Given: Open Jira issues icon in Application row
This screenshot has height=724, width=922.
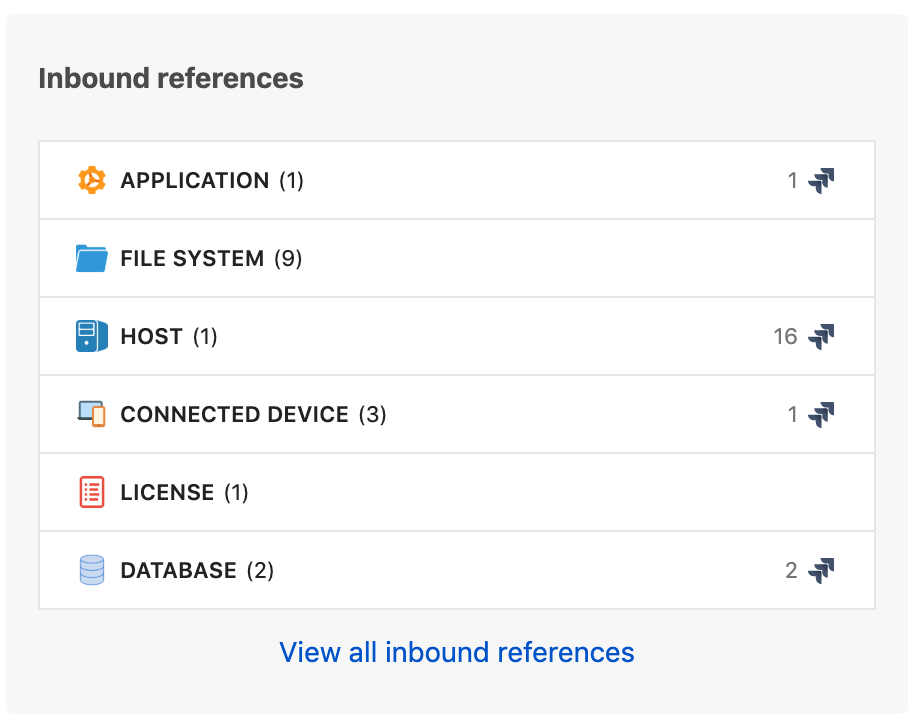Looking at the screenshot, I should tap(821, 181).
